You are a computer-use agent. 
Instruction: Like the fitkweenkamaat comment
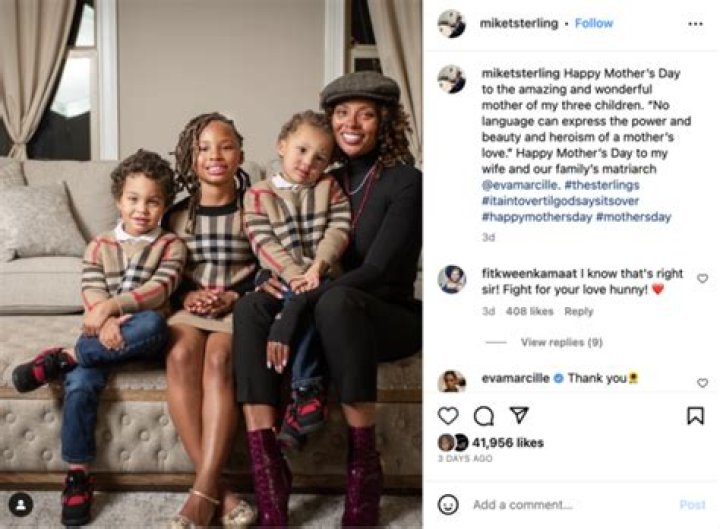(702, 278)
